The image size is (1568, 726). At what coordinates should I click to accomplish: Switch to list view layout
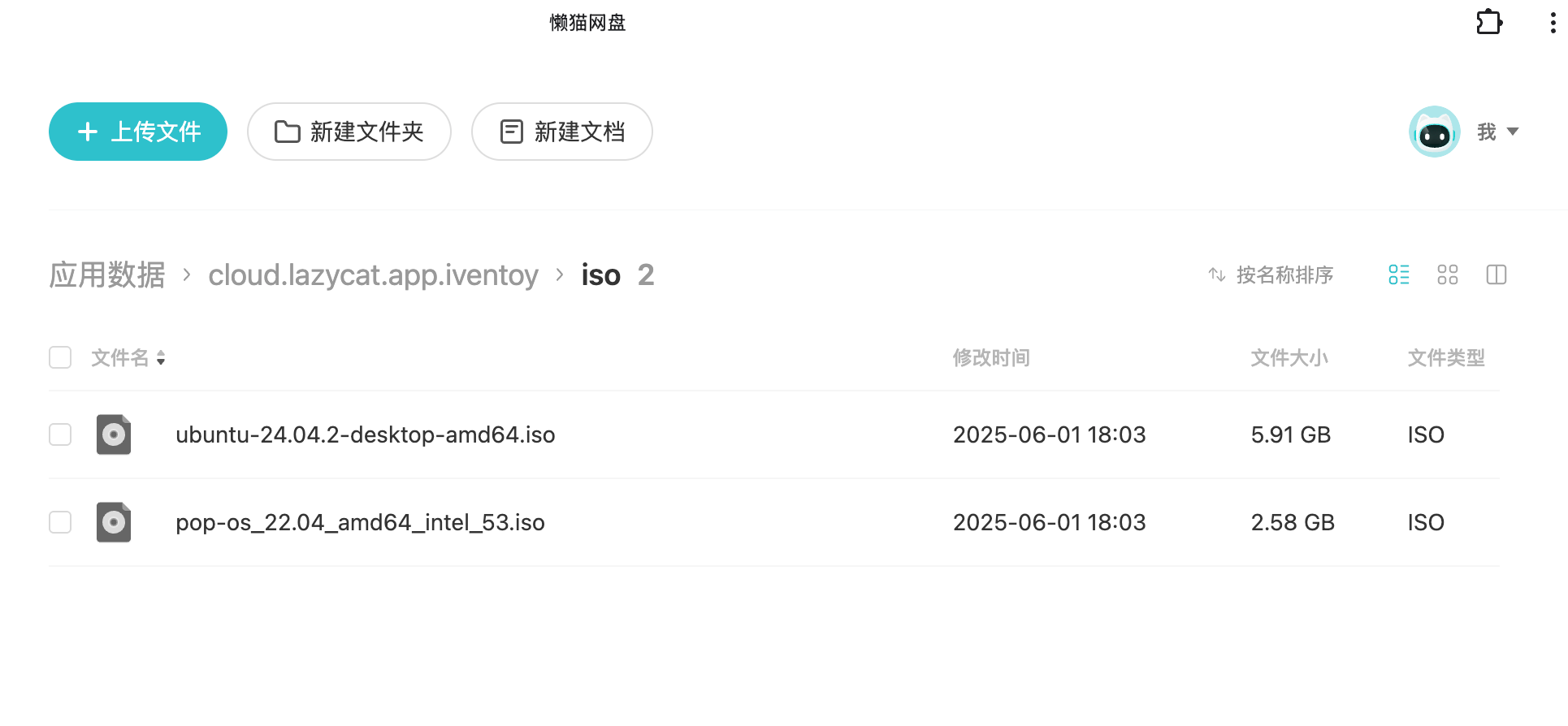click(x=1399, y=275)
